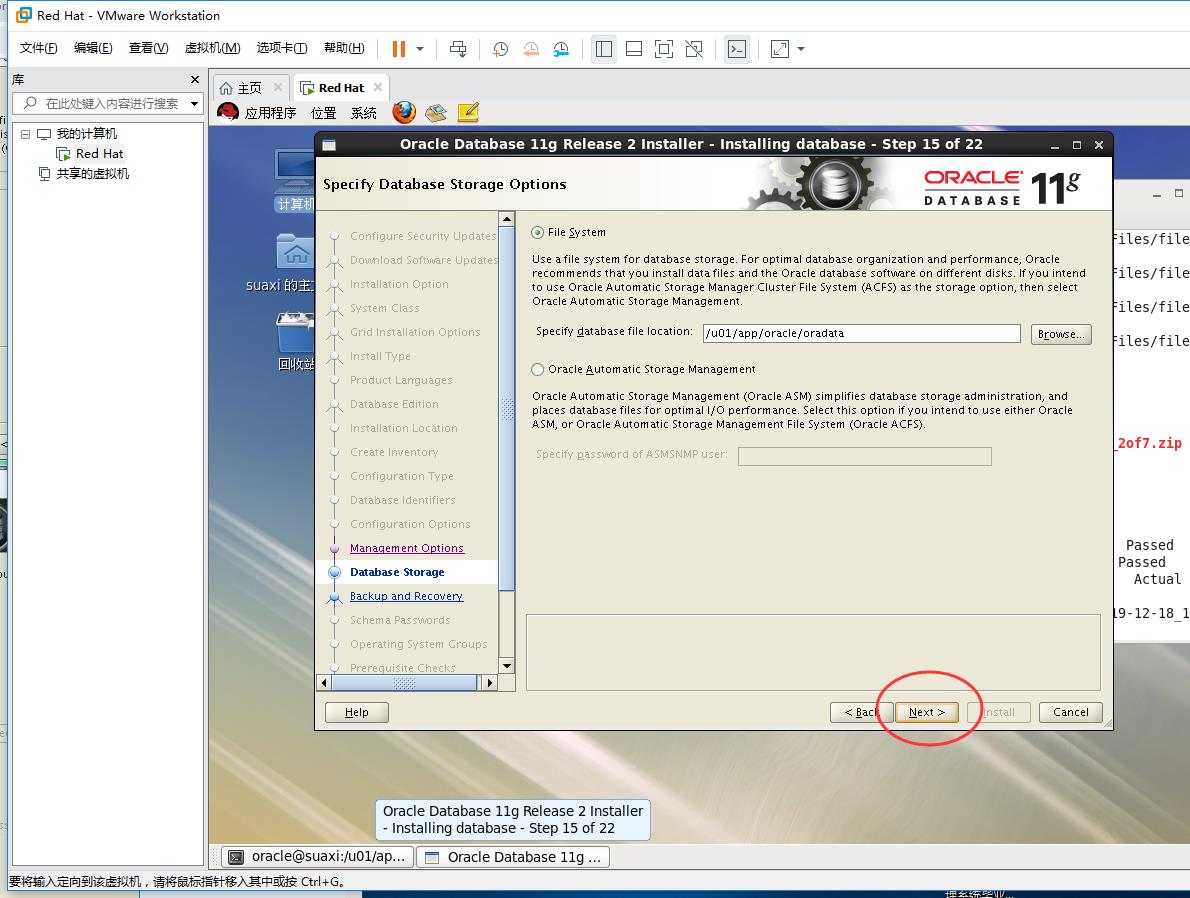Select Red Hat in library tree

99,153
